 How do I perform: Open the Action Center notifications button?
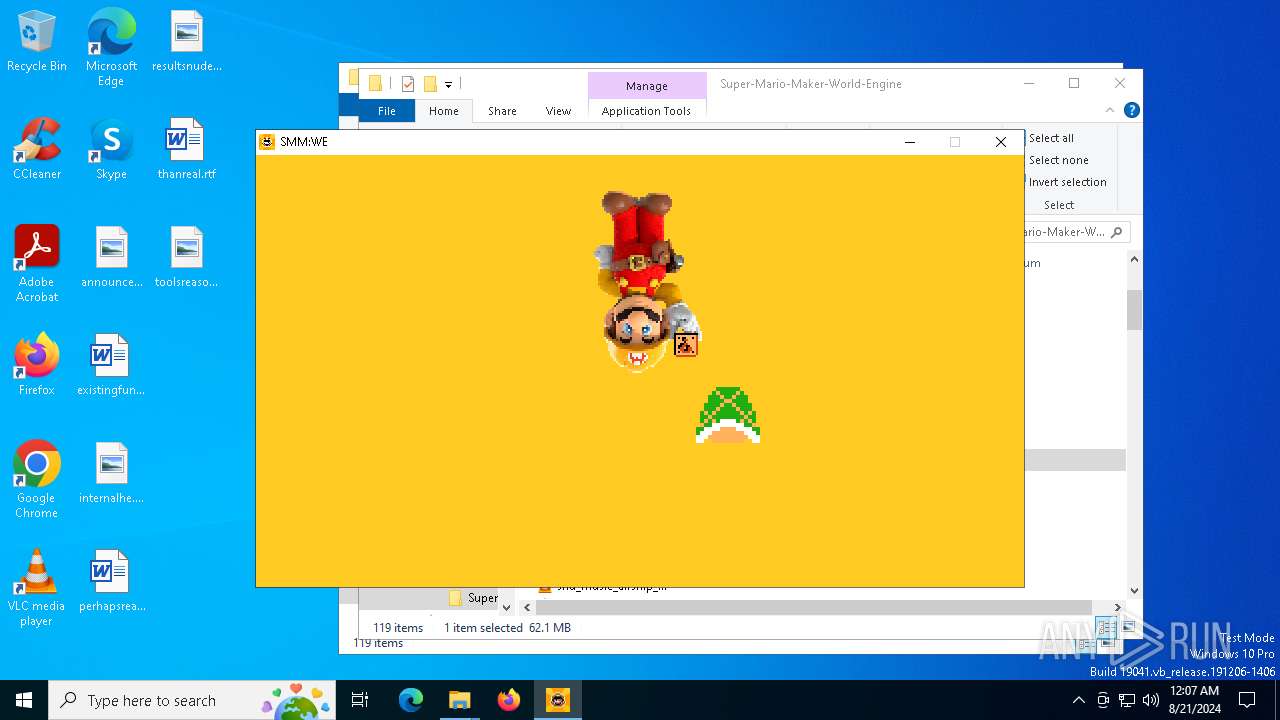(x=1247, y=700)
